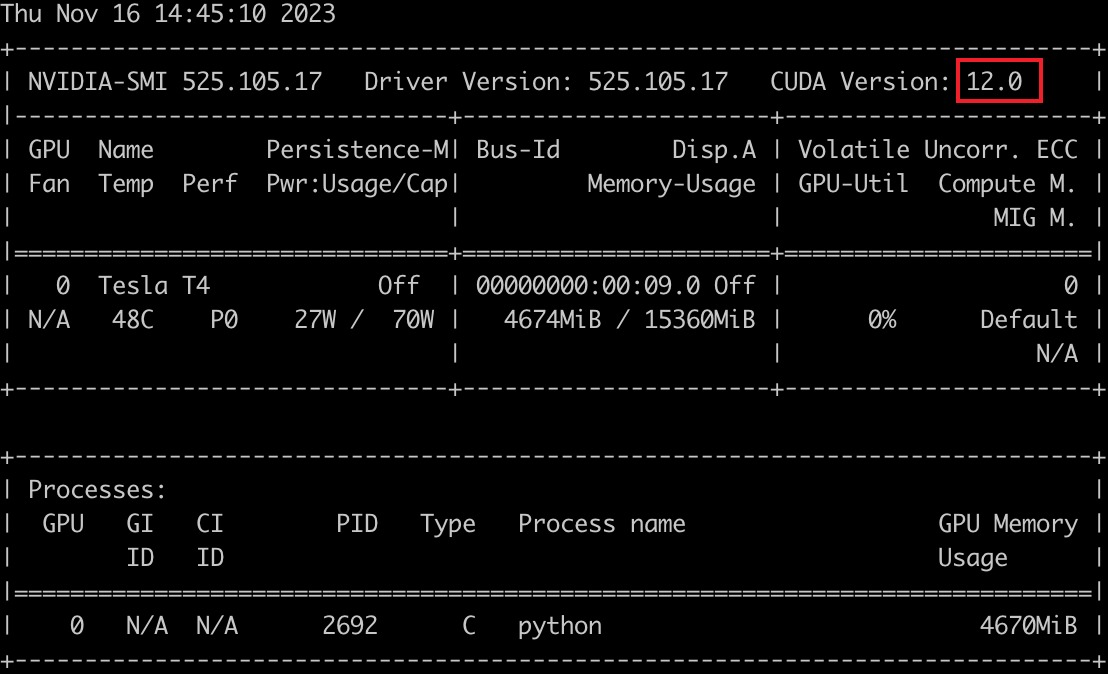Click the Volatile Uncorr. ECC header
1108x674 pixels.
(938, 150)
